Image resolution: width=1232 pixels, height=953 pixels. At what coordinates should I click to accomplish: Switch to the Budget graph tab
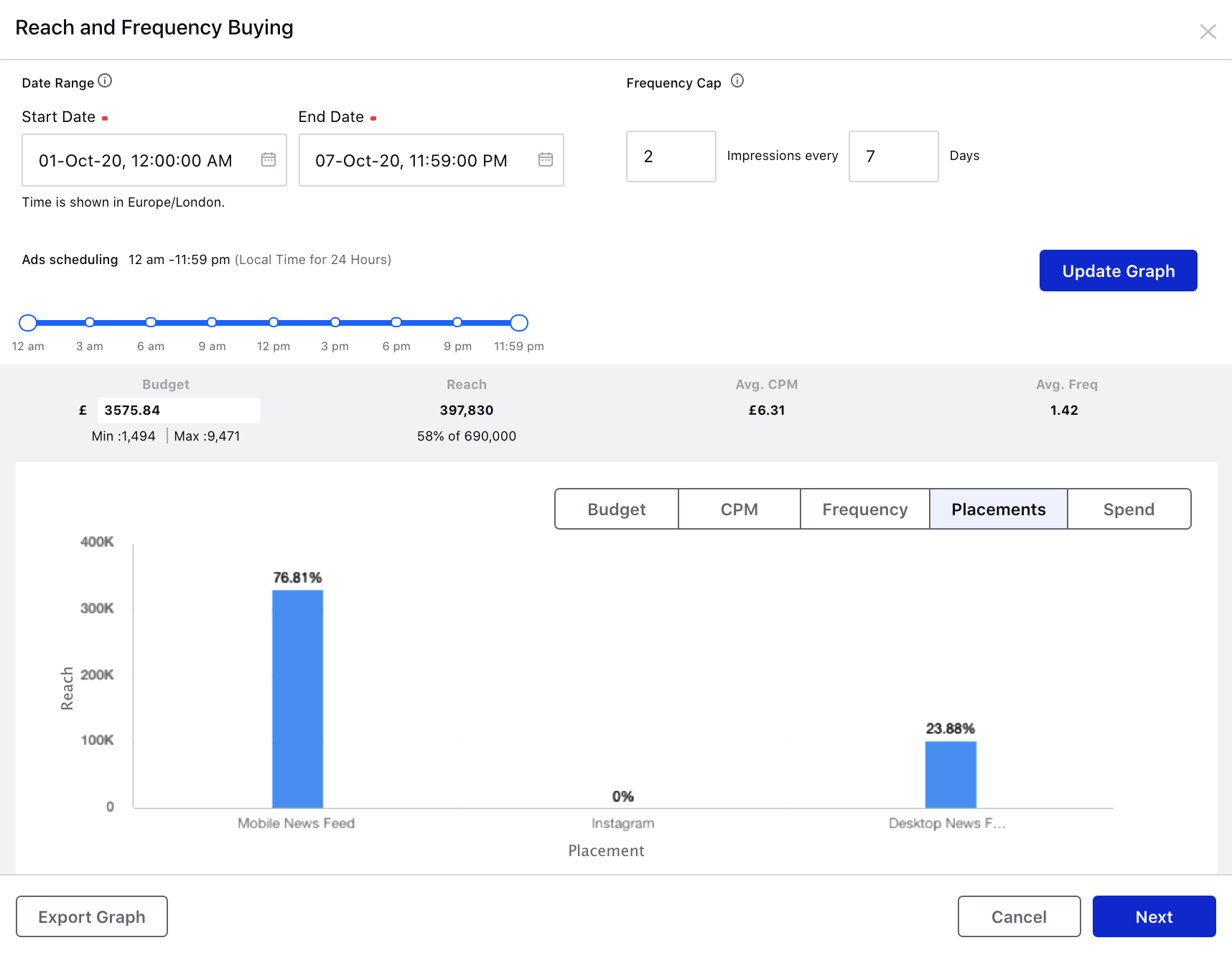pyautogui.click(x=617, y=510)
